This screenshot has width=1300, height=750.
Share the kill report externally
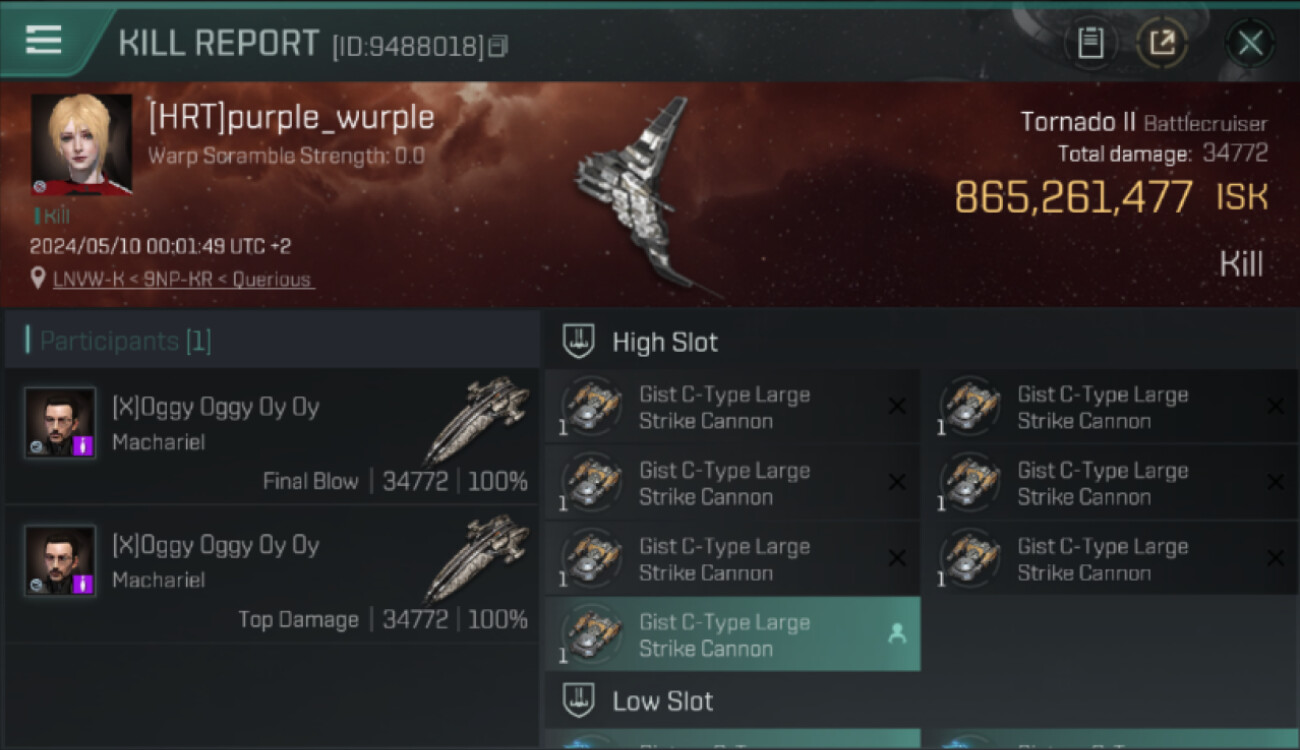[1162, 43]
